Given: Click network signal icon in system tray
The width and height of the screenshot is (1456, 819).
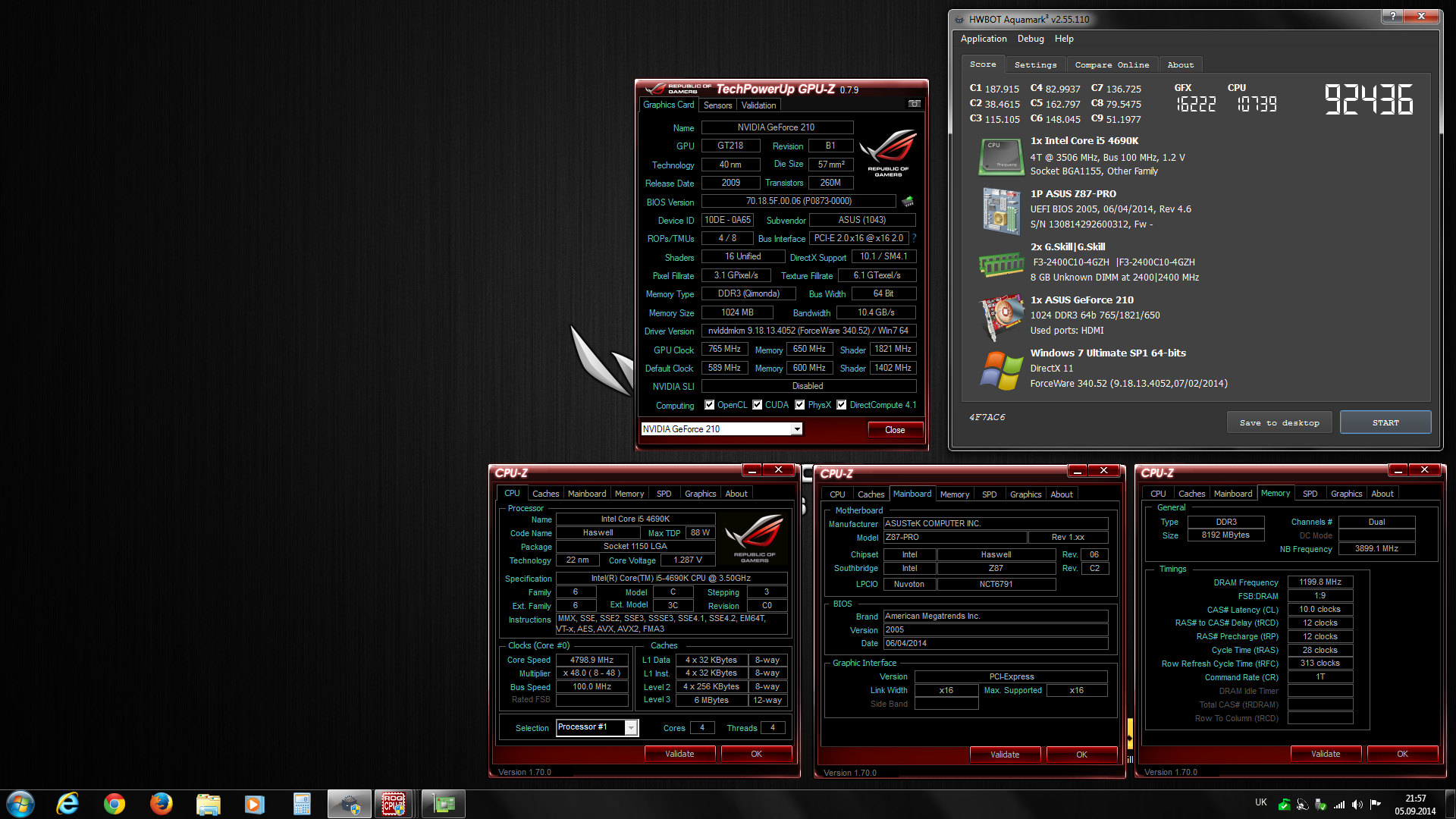Looking at the screenshot, I should pos(1339,804).
